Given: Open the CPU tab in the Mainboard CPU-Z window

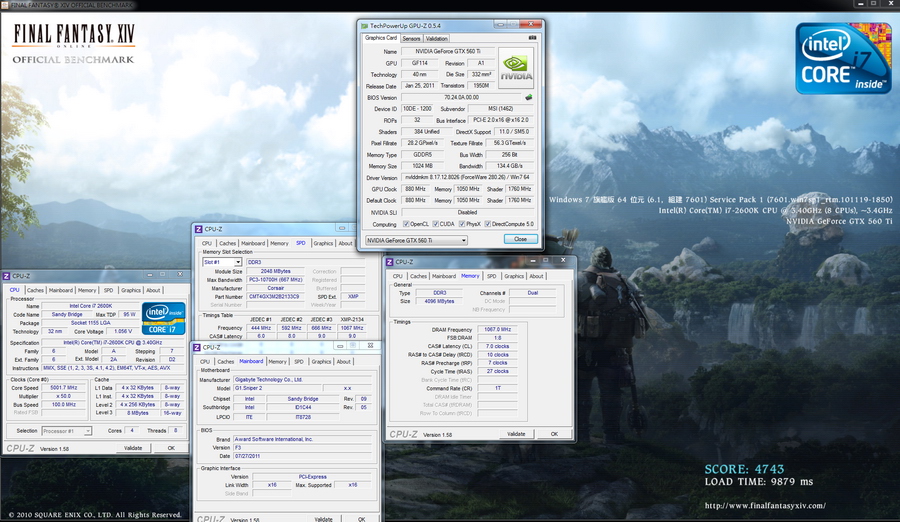Looking at the screenshot, I should [205, 362].
